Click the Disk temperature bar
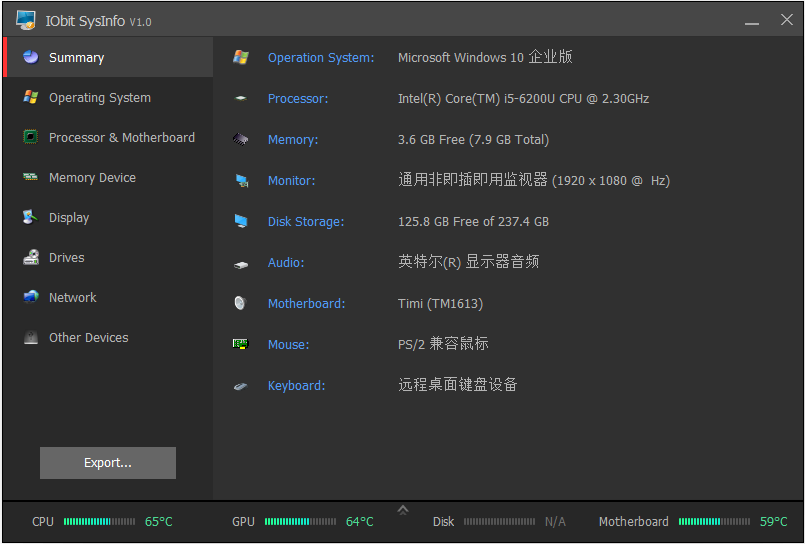The height and width of the screenshot is (544, 805). pos(499,521)
